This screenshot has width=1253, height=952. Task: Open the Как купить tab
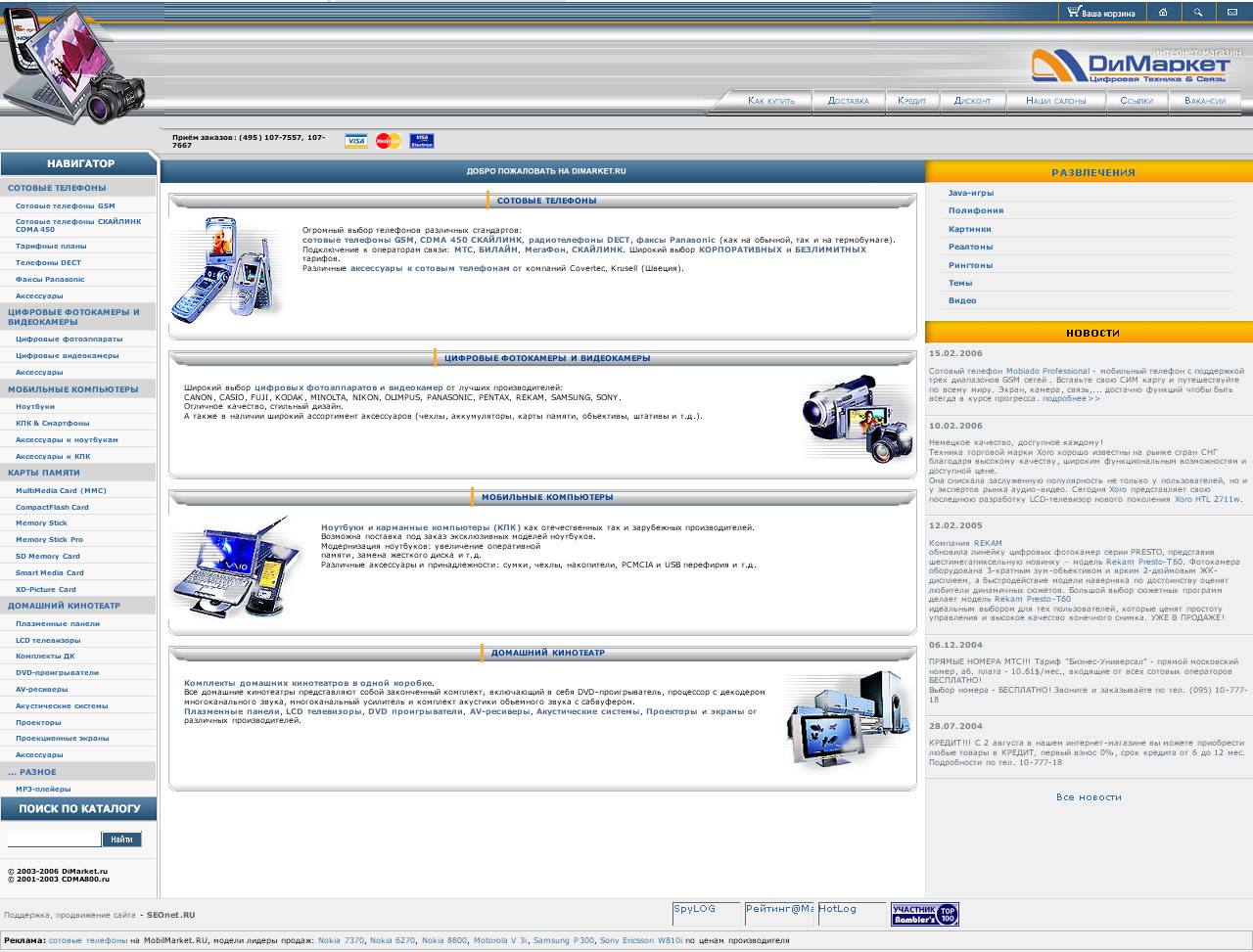pos(771,101)
